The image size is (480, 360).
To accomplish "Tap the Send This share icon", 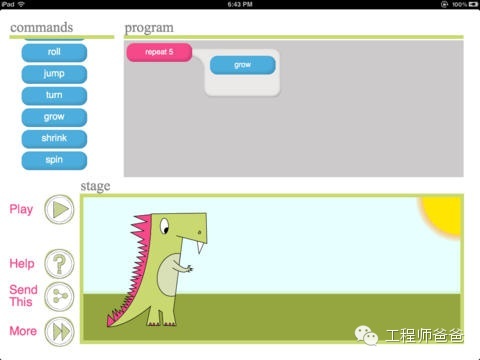I will pyautogui.click(x=59, y=296).
